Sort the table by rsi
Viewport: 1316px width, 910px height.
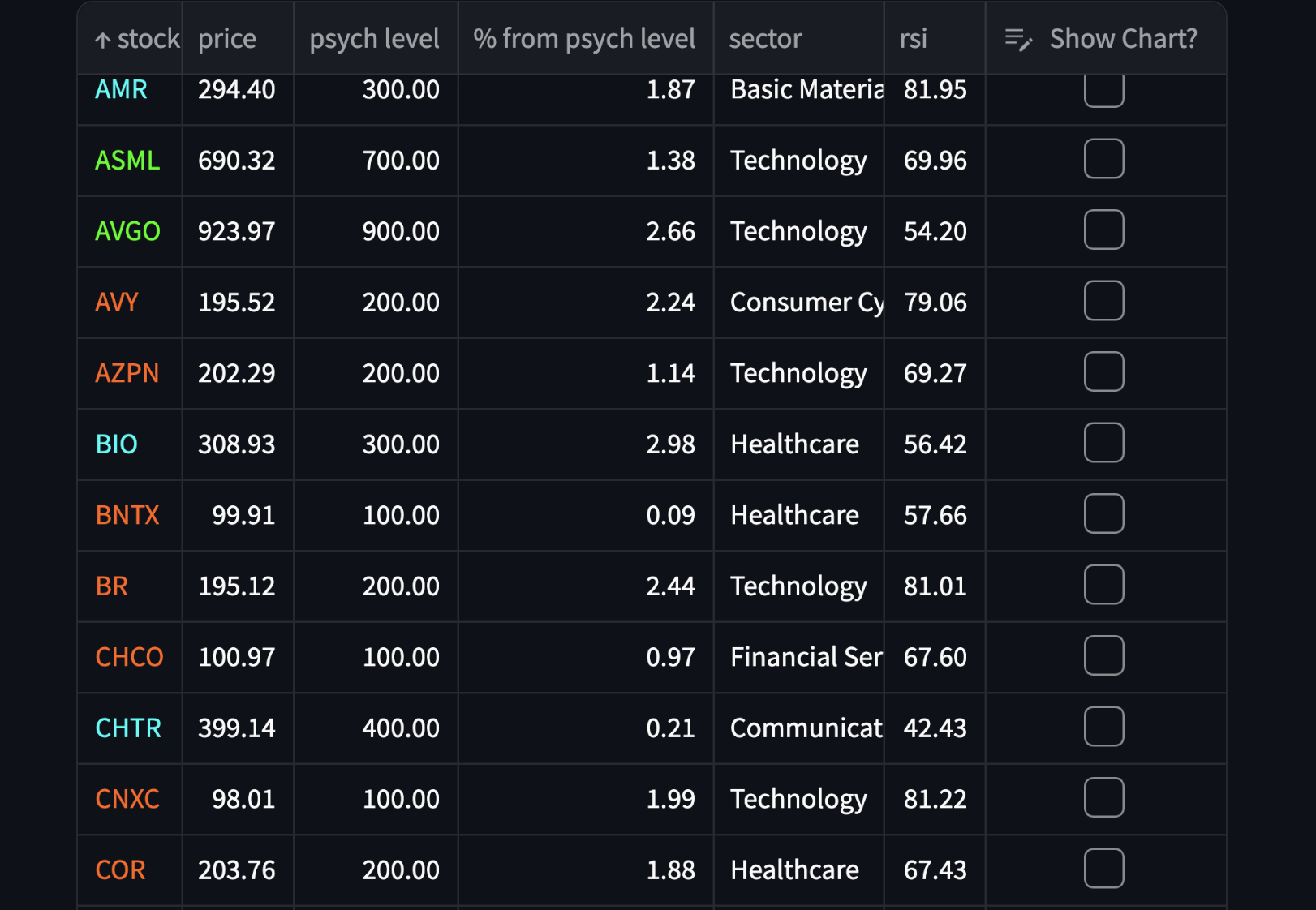(913, 37)
